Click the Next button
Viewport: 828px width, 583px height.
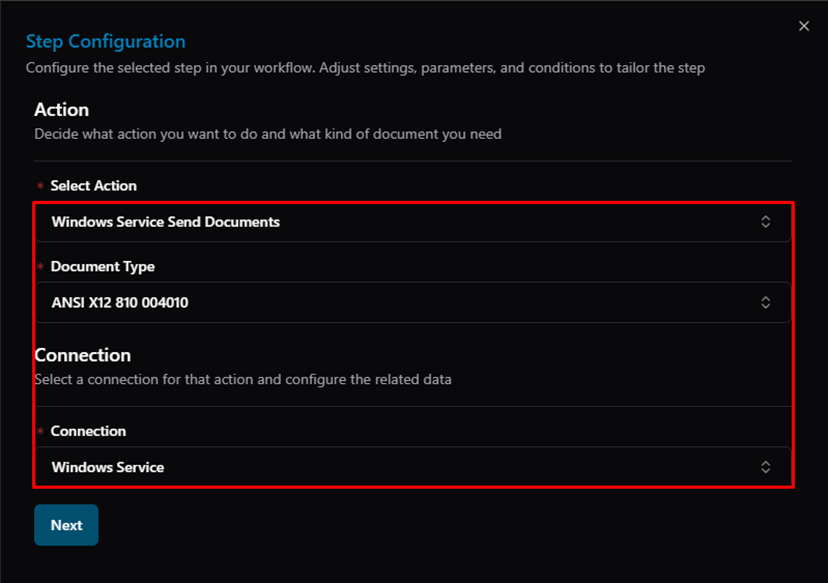(x=66, y=525)
